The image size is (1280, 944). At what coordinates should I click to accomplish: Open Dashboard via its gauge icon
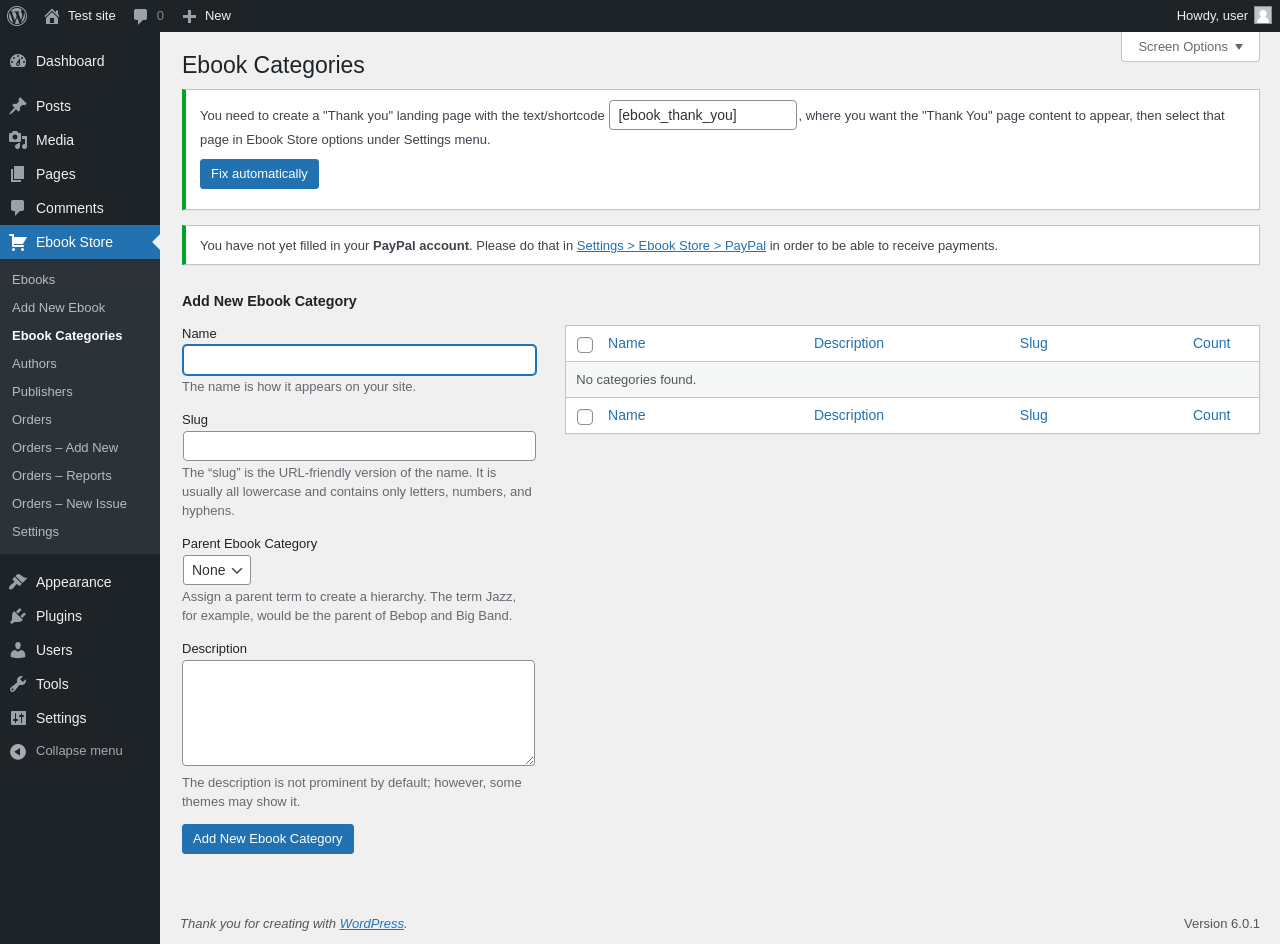coord(18,61)
